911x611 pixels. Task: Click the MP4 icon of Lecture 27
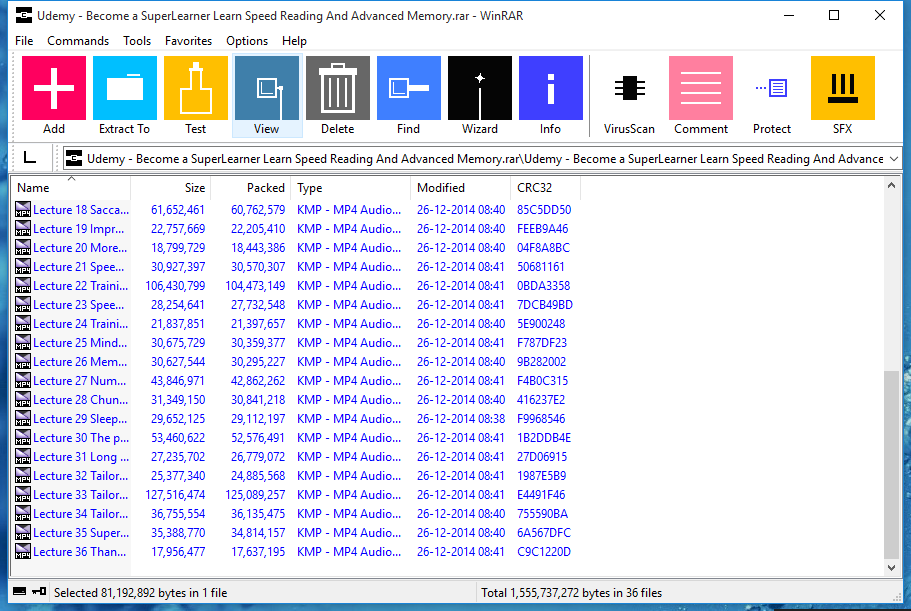[23, 380]
